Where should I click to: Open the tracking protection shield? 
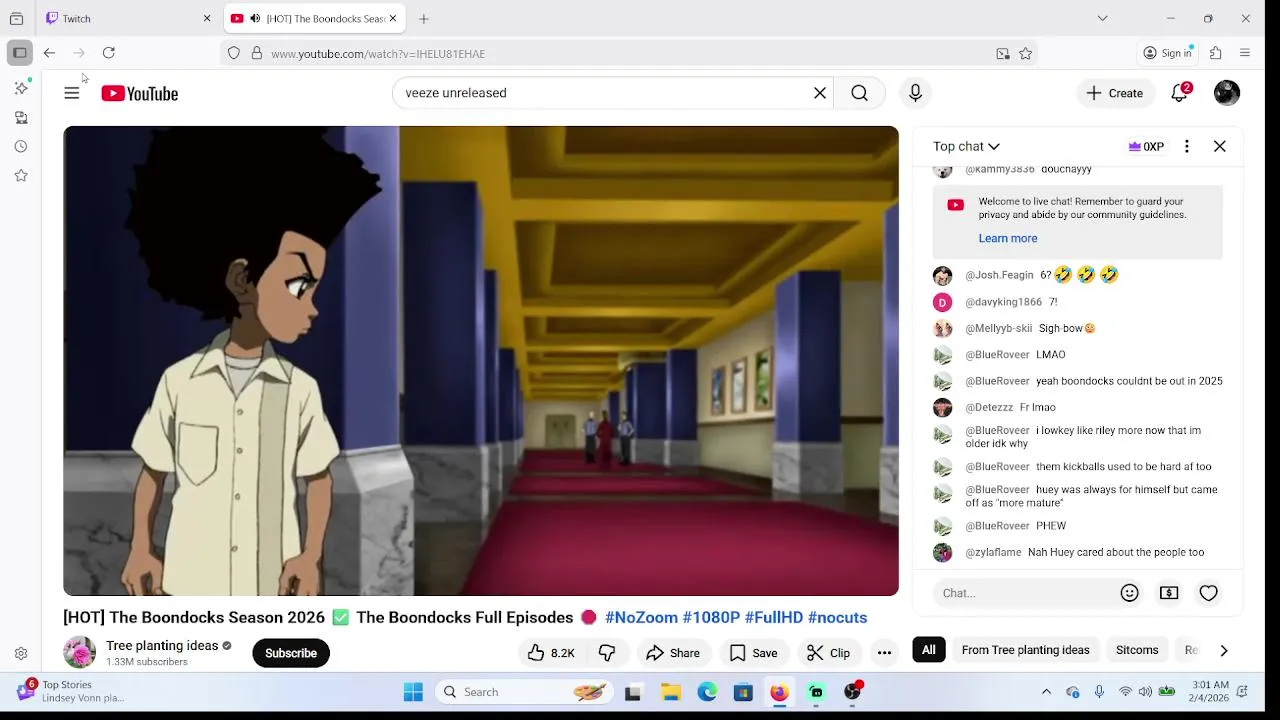pyautogui.click(x=234, y=54)
